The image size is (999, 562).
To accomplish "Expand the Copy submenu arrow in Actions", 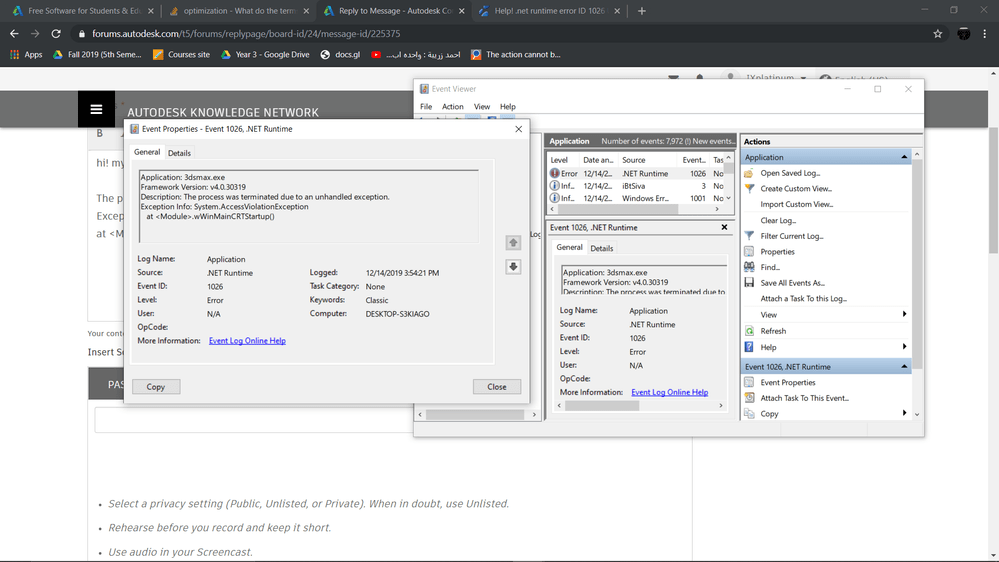I will [x=905, y=413].
